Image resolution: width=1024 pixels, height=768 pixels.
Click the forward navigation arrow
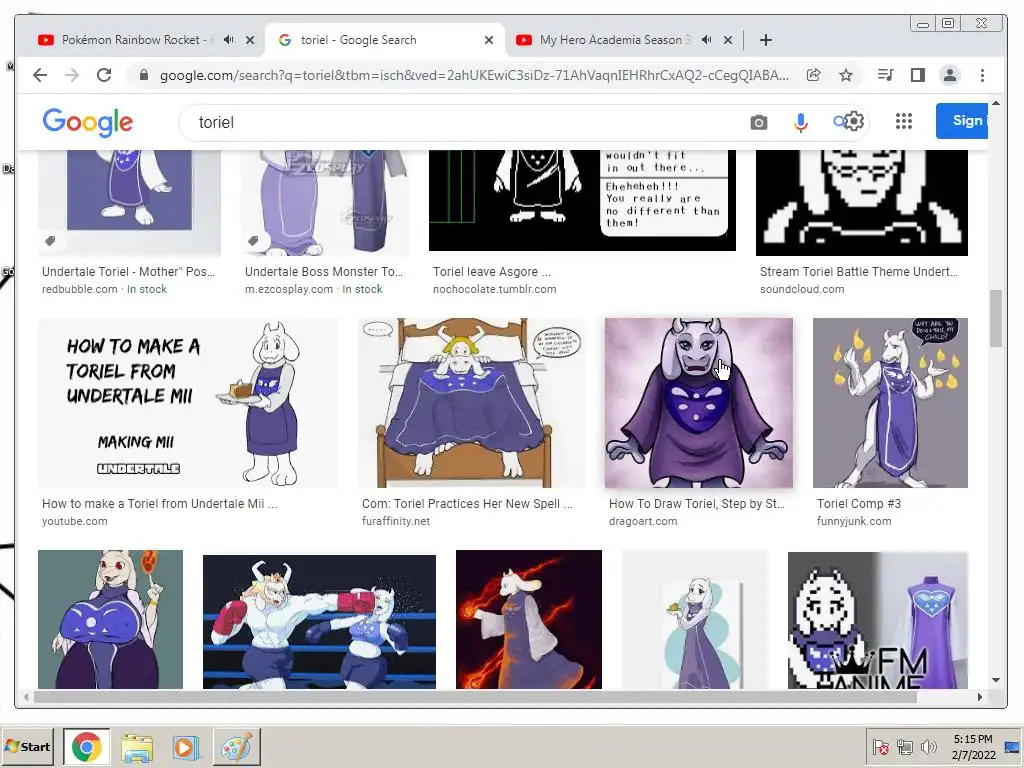72,75
